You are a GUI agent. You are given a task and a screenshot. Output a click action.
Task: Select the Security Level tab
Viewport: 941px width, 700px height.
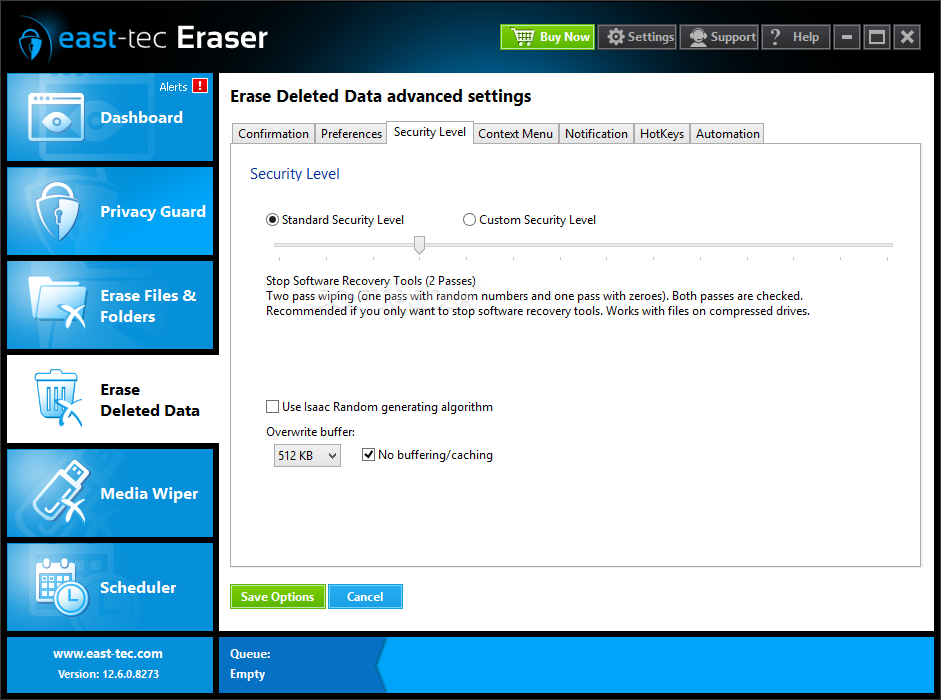point(430,132)
